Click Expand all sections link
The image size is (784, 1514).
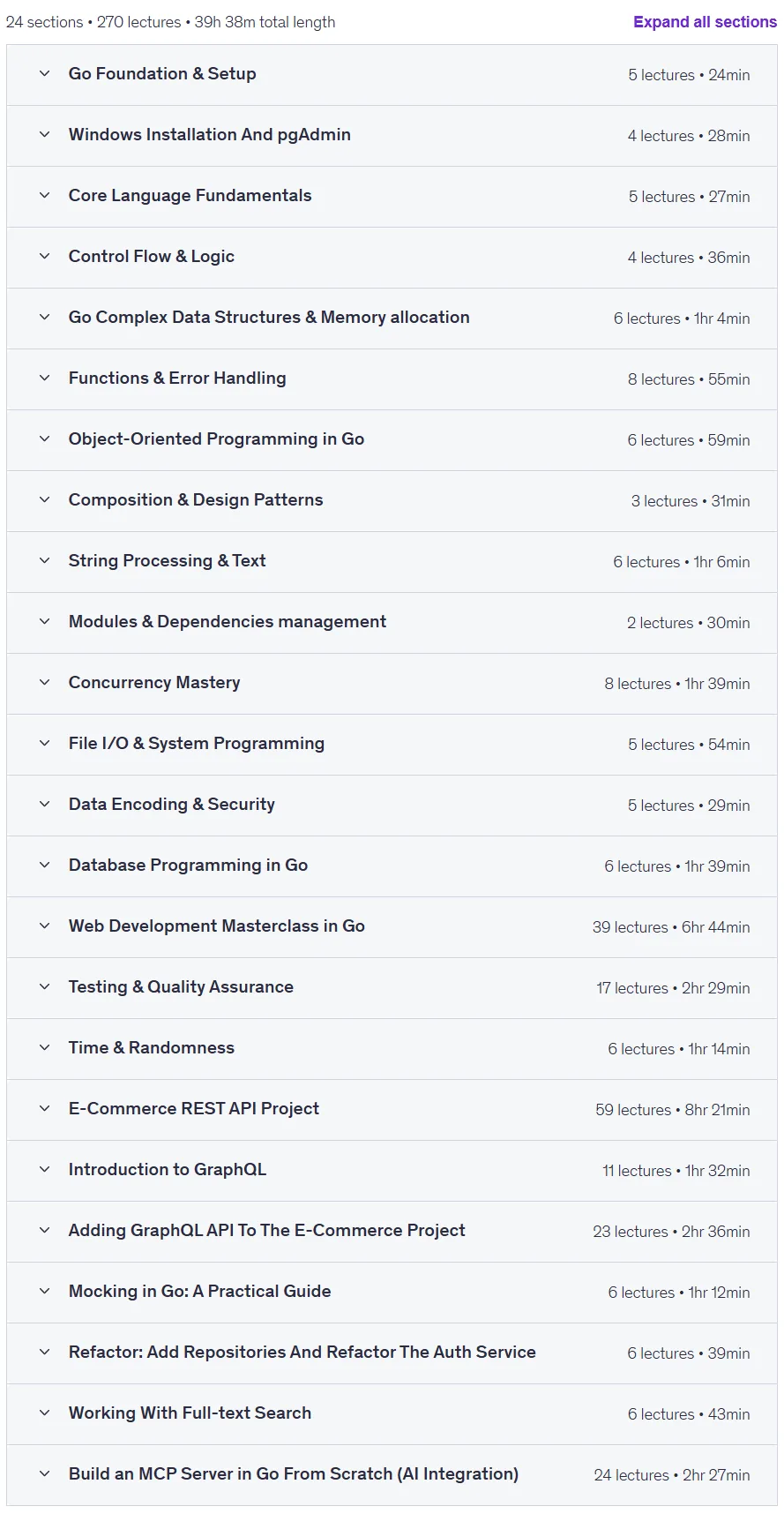705,22
